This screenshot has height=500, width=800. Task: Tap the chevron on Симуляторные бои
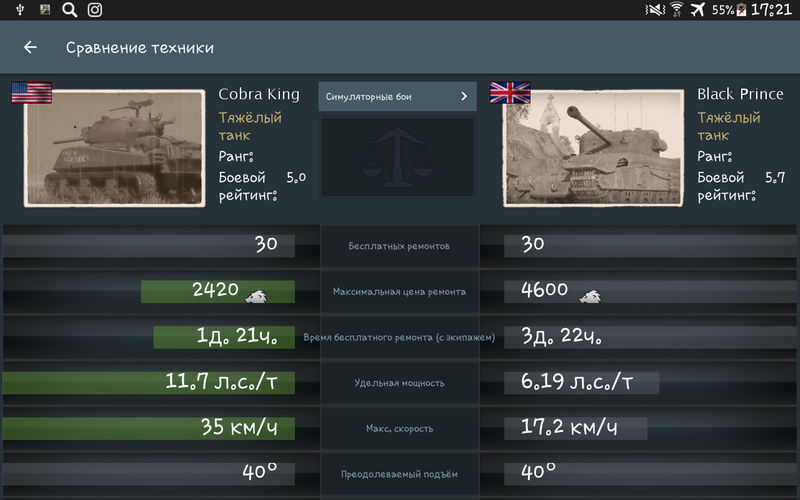pos(464,96)
